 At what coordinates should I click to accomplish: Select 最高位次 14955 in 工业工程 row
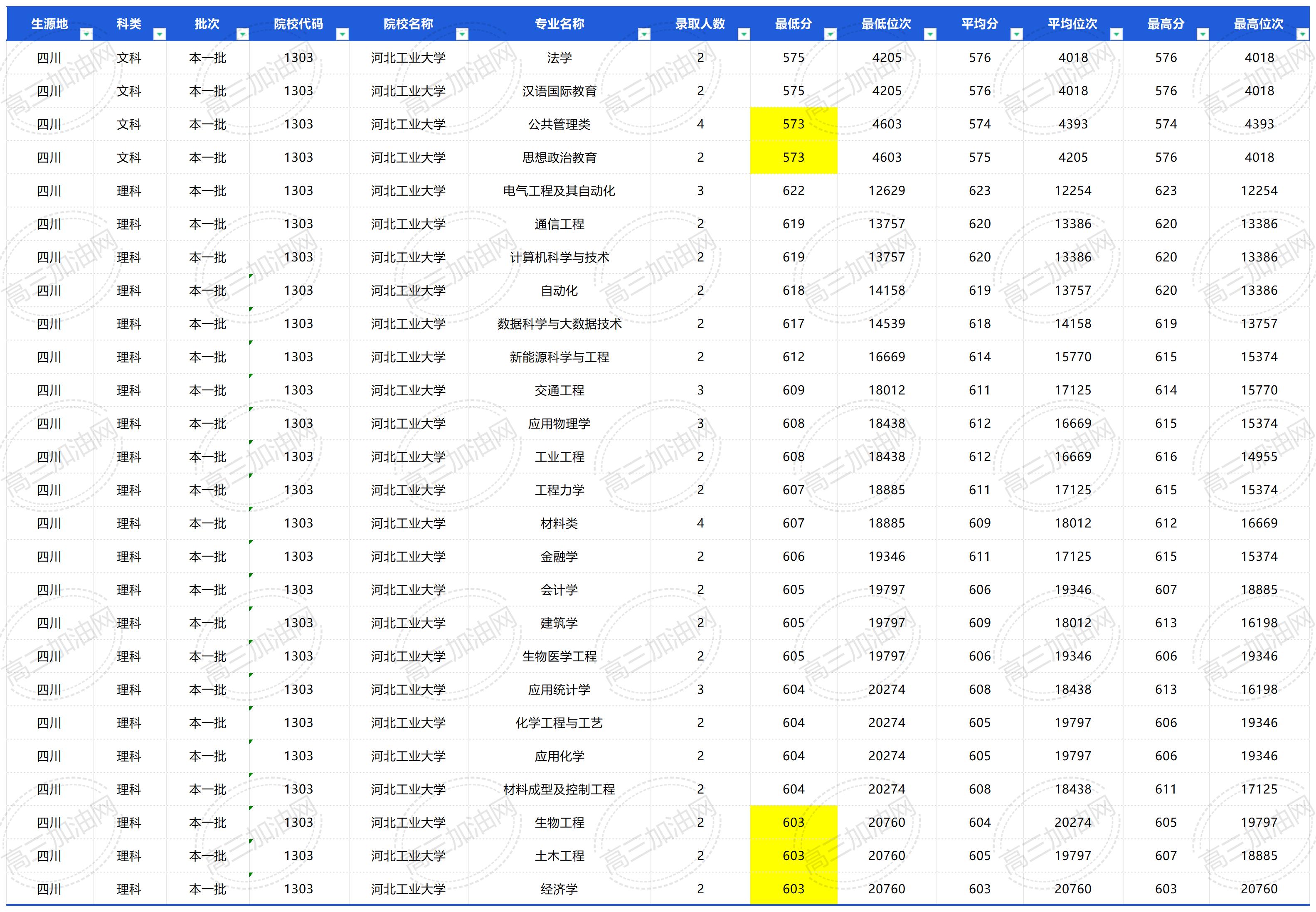click(x=1259, y=456)
